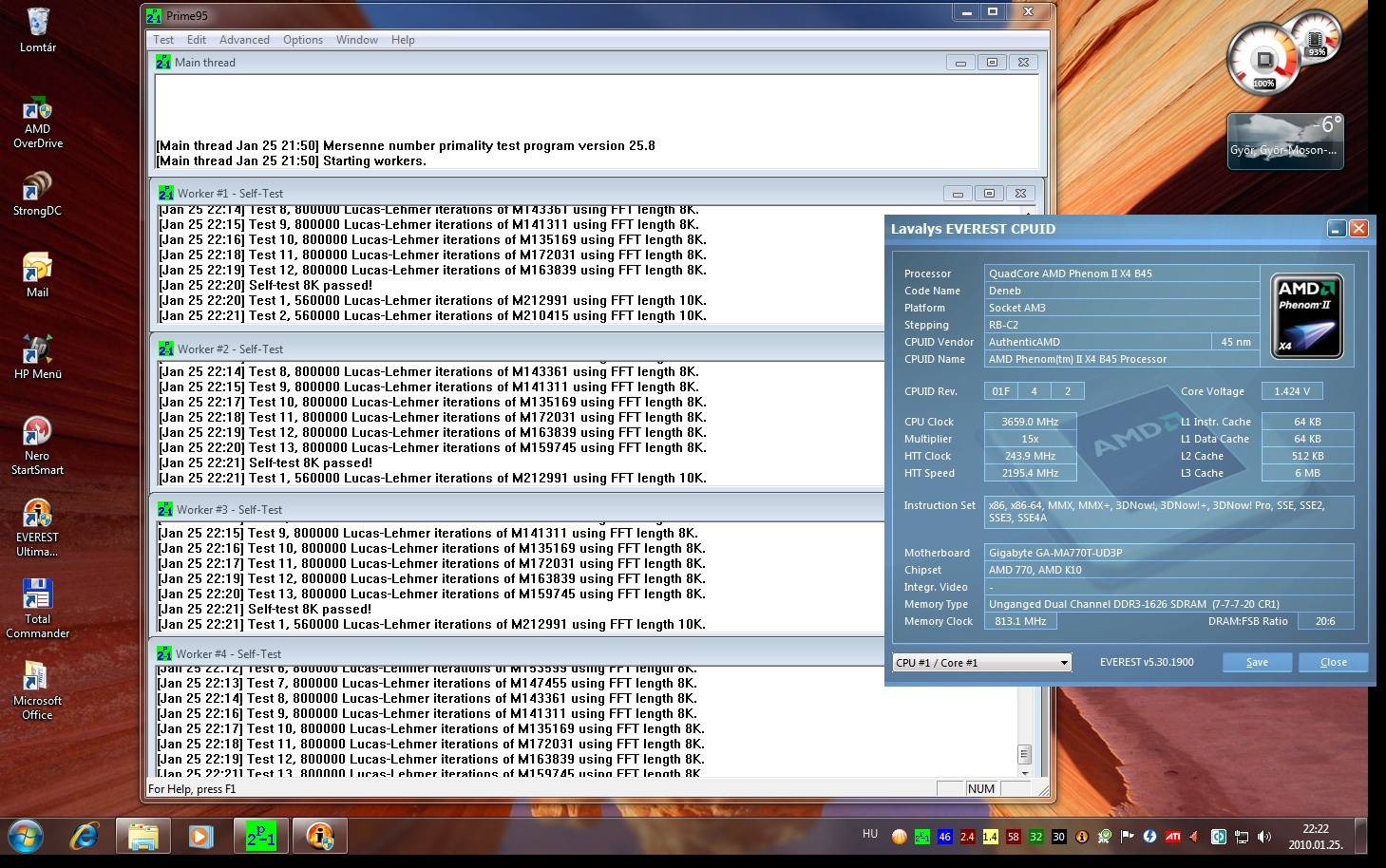
Task: Click the Core Voltage value 1.424 V
Action: click(1292, 391)
